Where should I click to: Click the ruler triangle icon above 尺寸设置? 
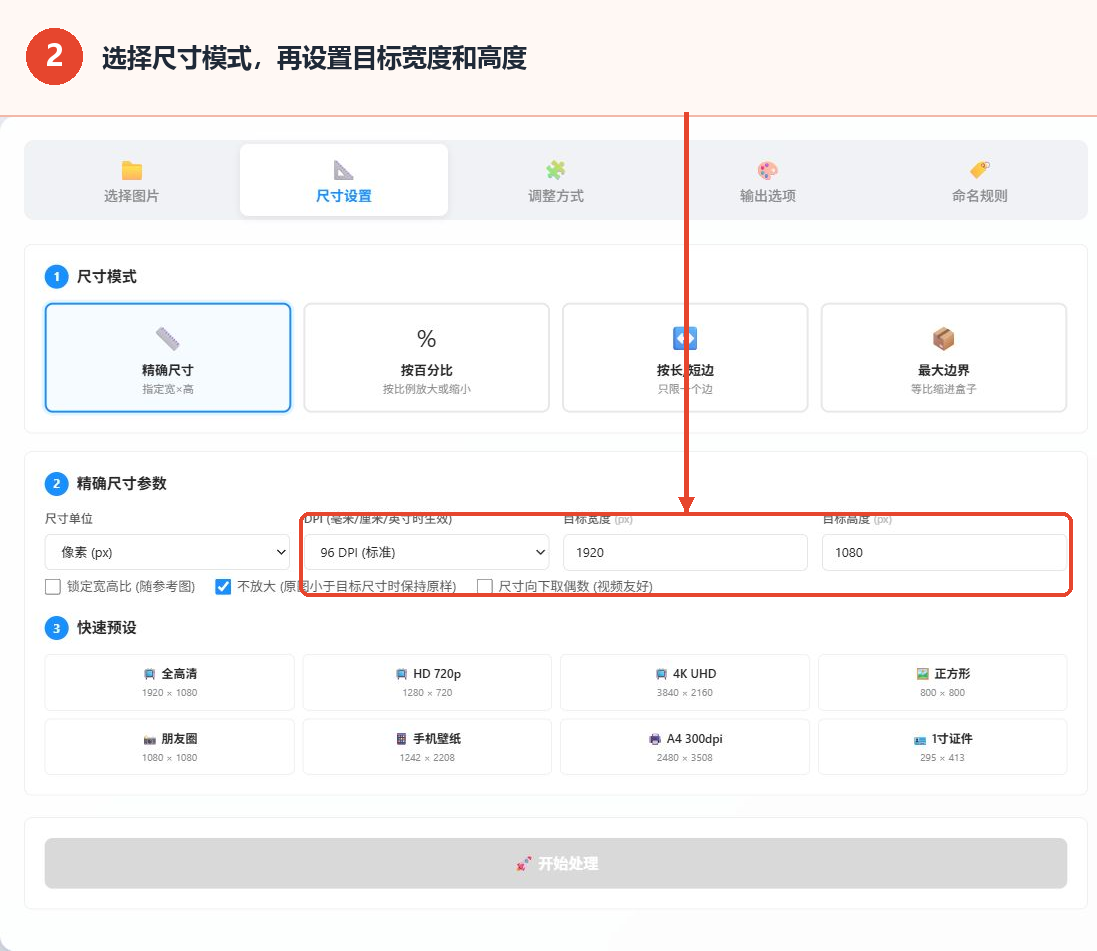tap(344, 170)
